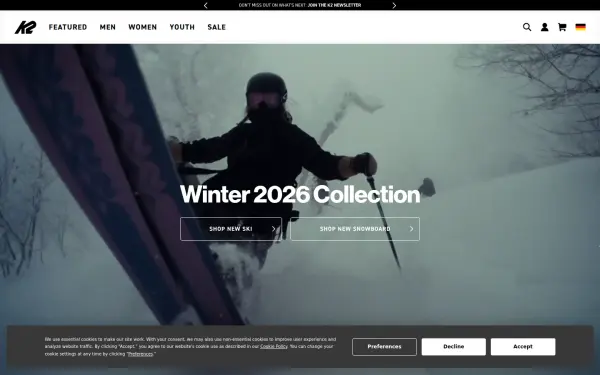The width and height of the screenshot is (600, 375).
Task: Click the K2 logo
Action: coord(26,27)
